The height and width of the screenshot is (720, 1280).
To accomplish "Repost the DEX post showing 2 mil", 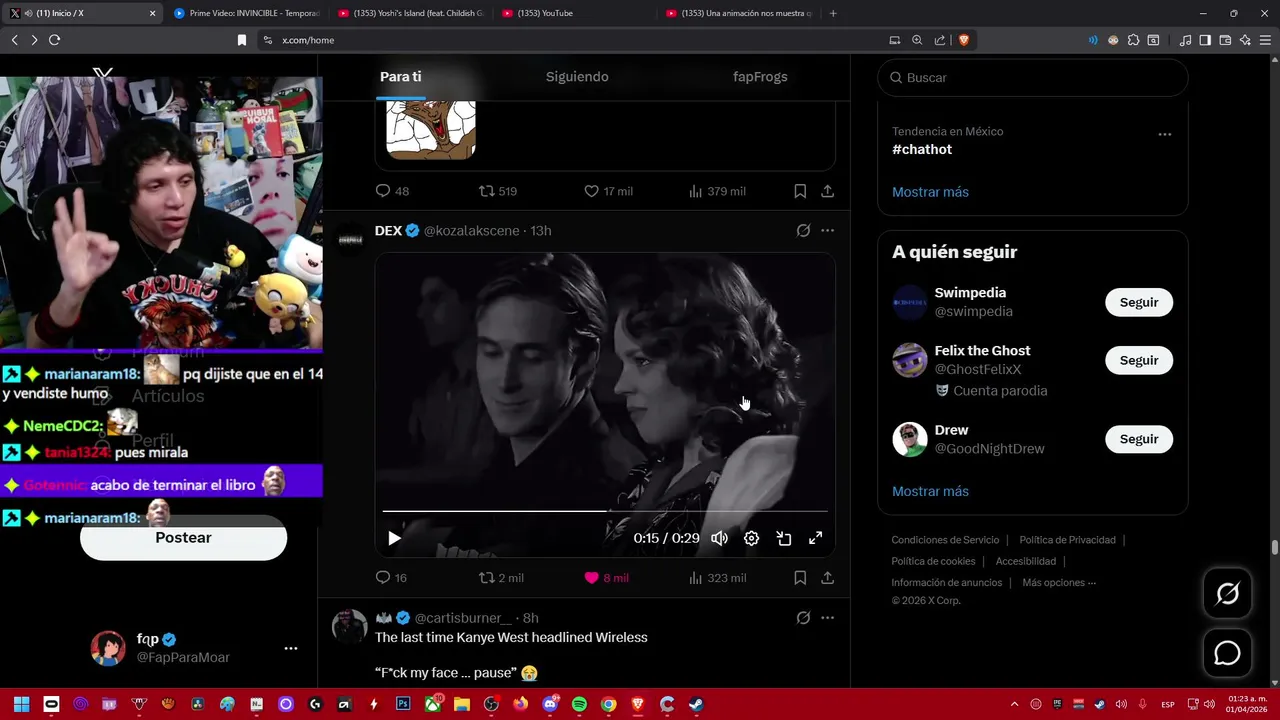I will (501, 578).
